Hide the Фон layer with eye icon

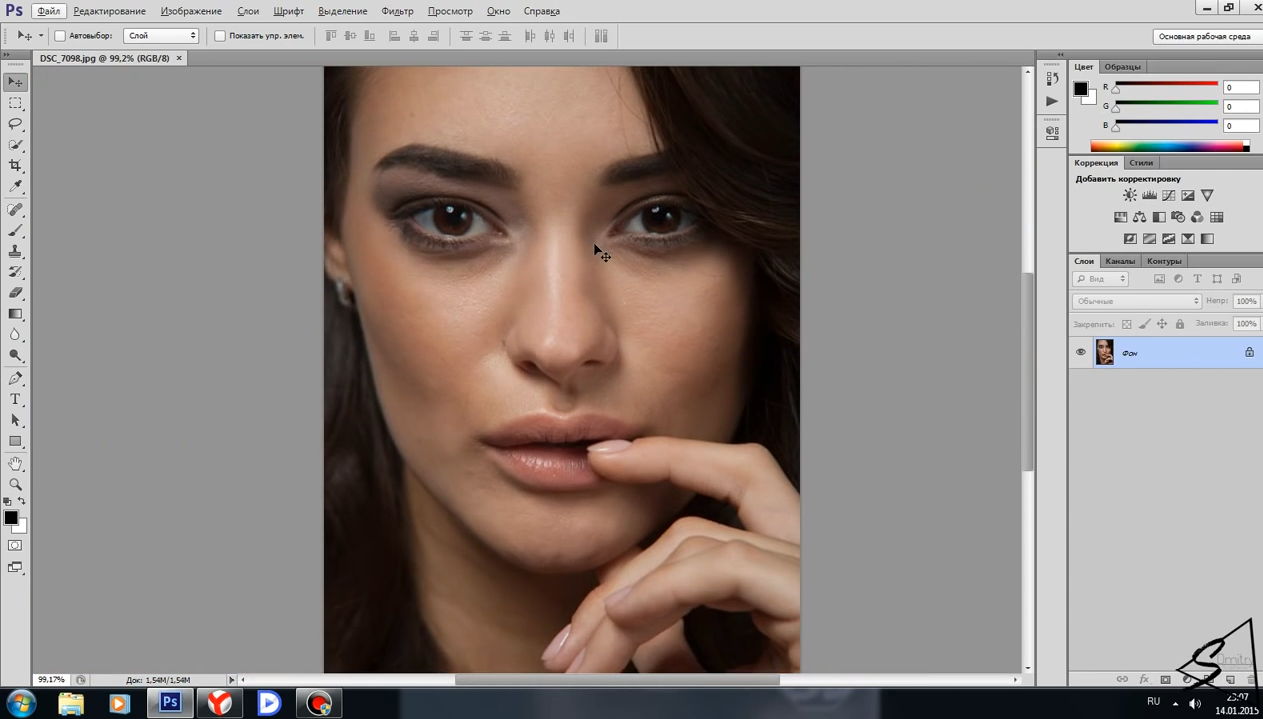(1080, 352)
